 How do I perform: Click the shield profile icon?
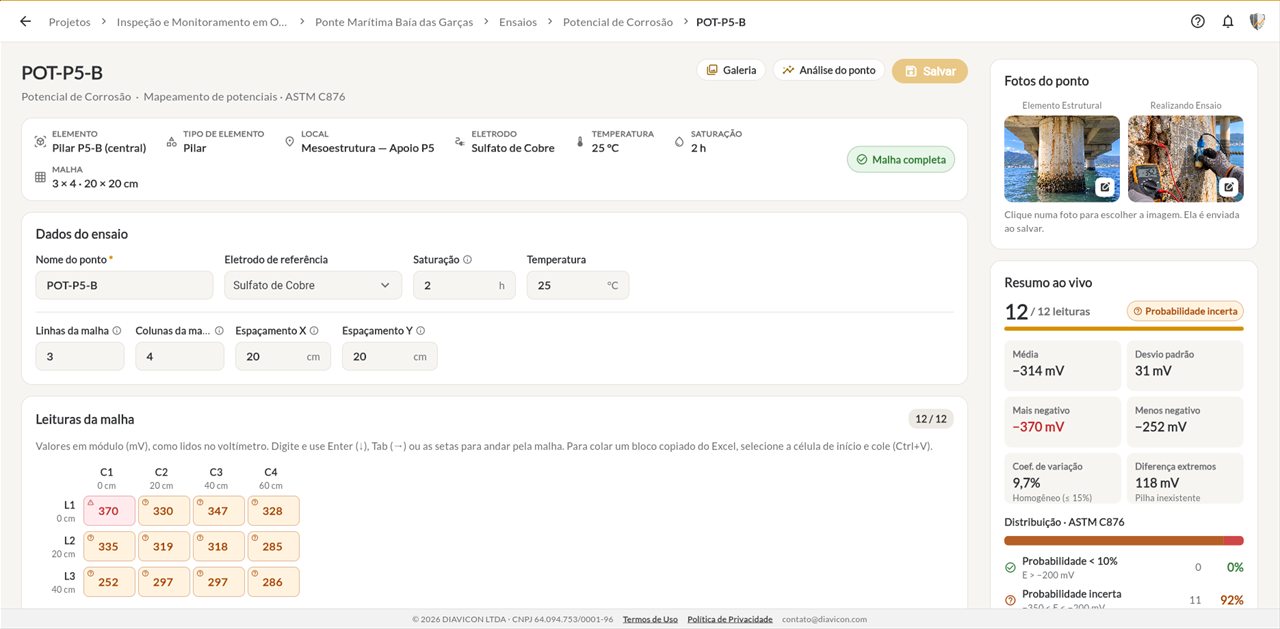[1257, 21]
